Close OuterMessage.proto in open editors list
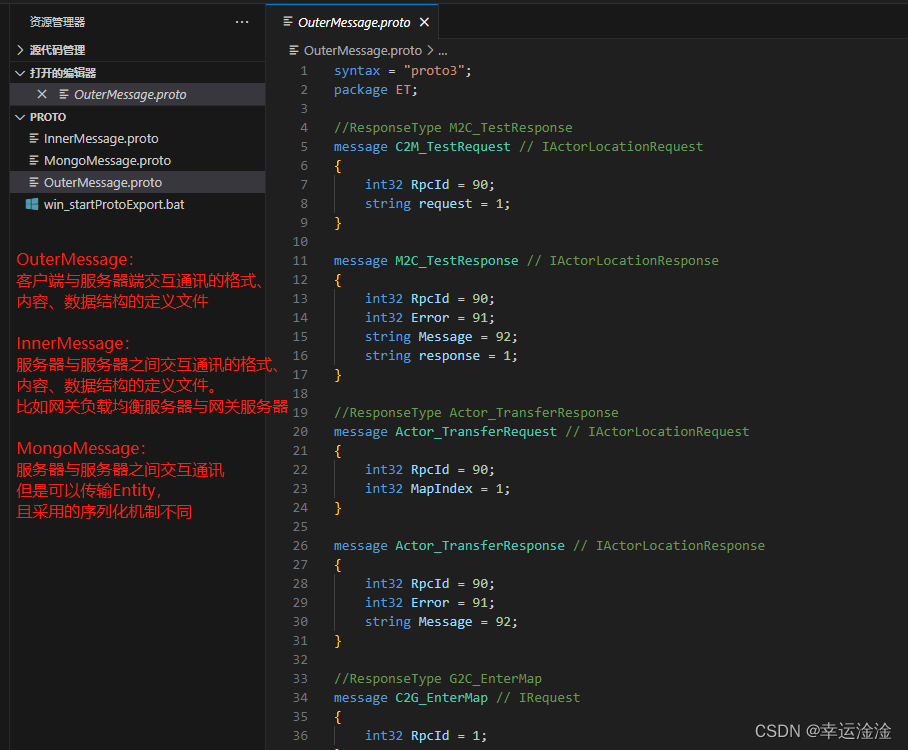The width and height of the screenshot is (908, 750). [42, 94]
